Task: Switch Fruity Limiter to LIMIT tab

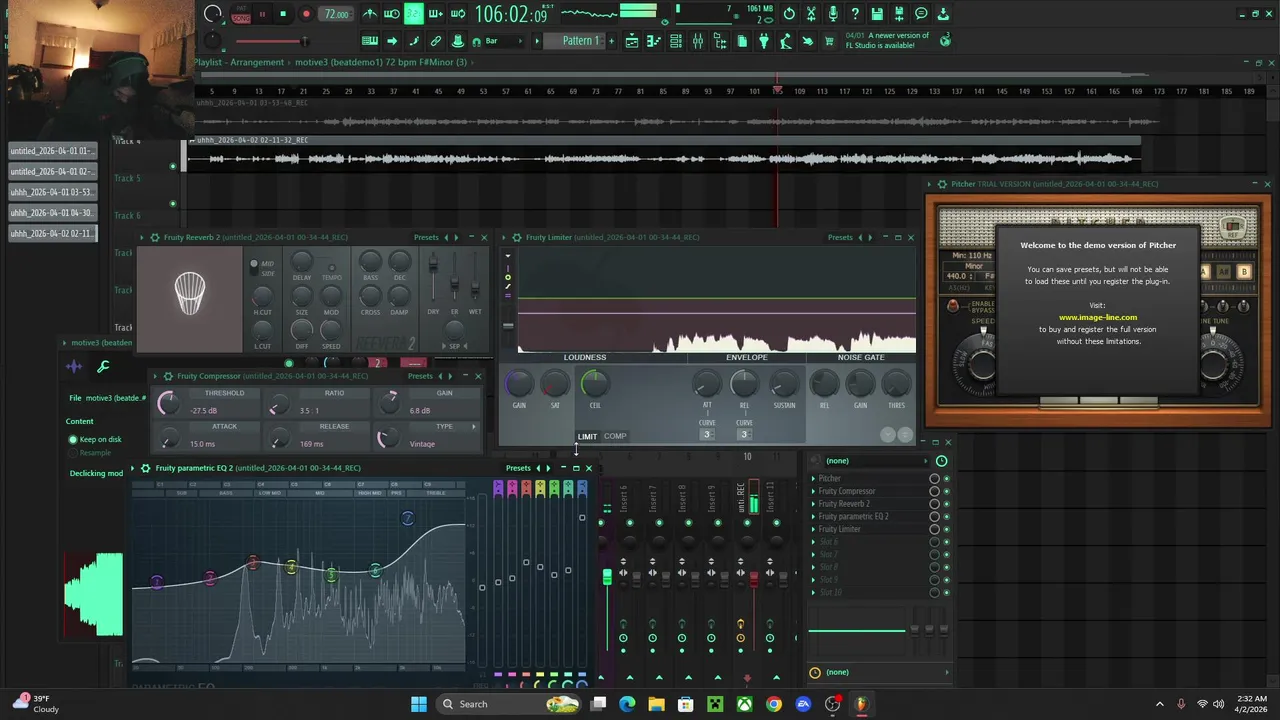Action: (587, 437)
